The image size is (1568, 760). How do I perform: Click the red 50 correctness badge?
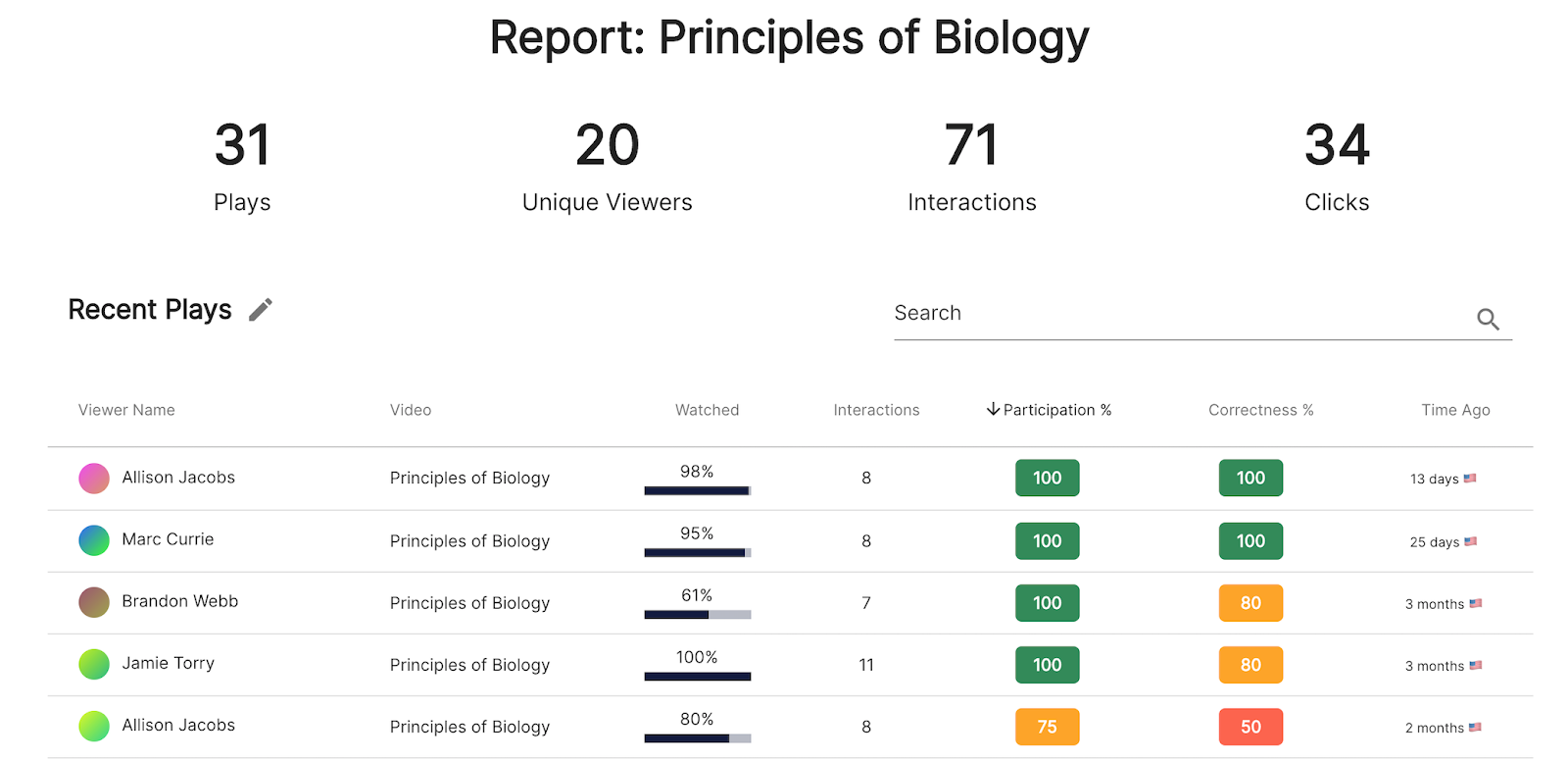point(1250,727)
